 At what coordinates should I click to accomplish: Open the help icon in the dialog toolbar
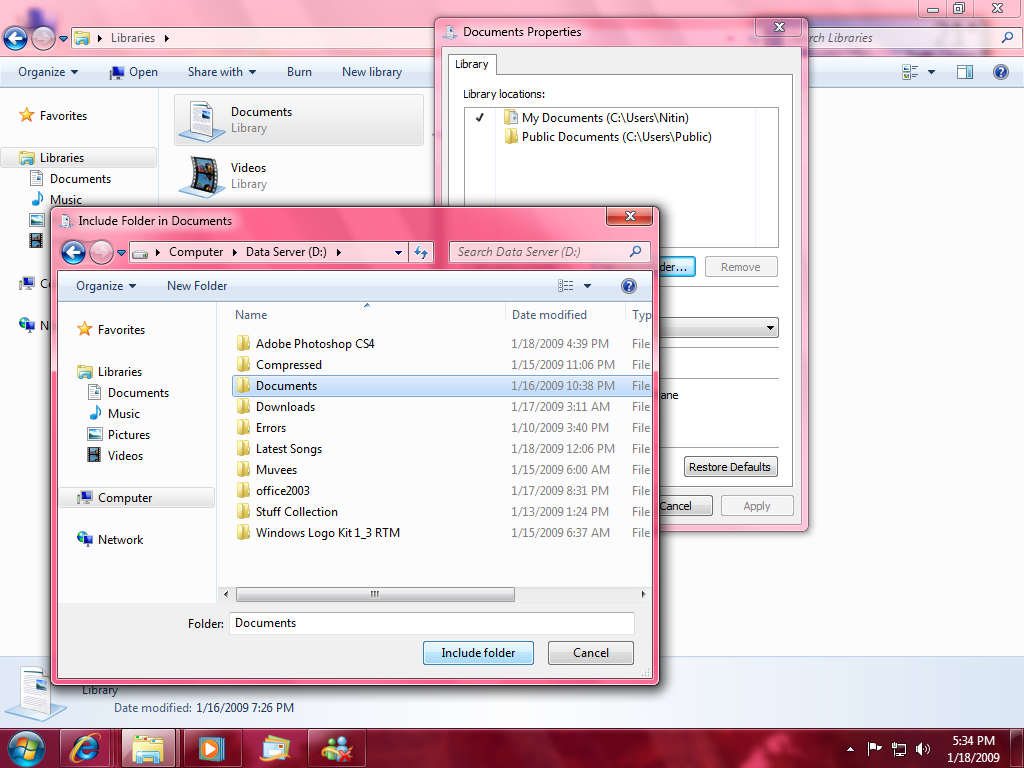pyautogui.click(x=629, y=286)
